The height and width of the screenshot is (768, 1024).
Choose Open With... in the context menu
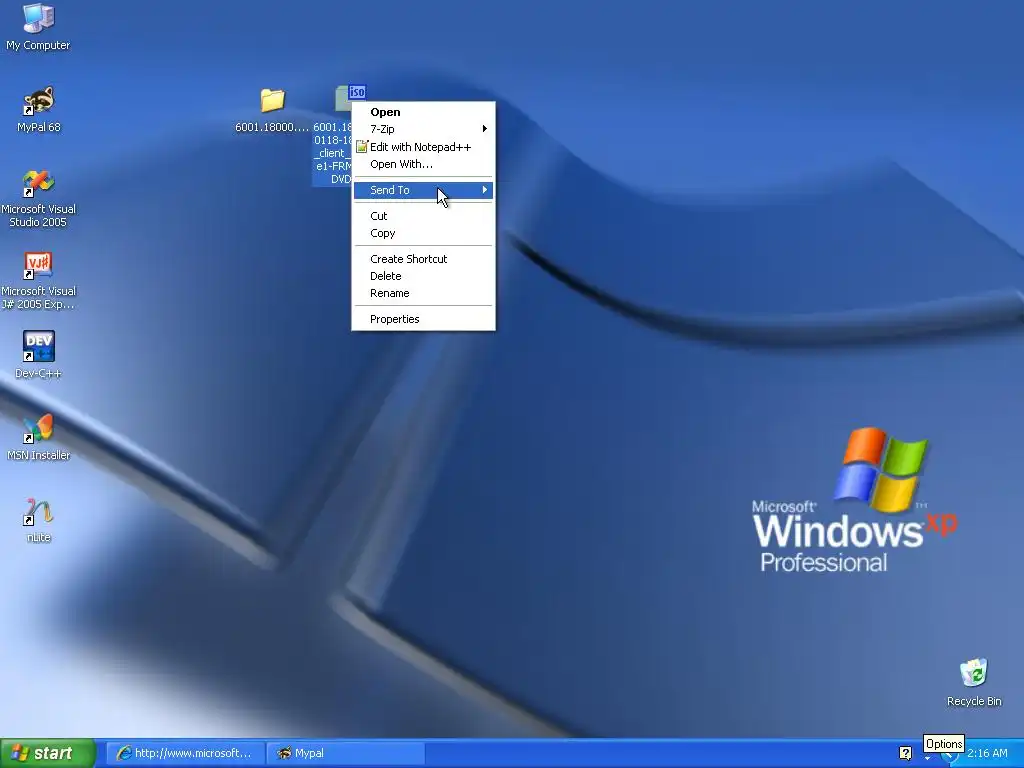(423, 164)
